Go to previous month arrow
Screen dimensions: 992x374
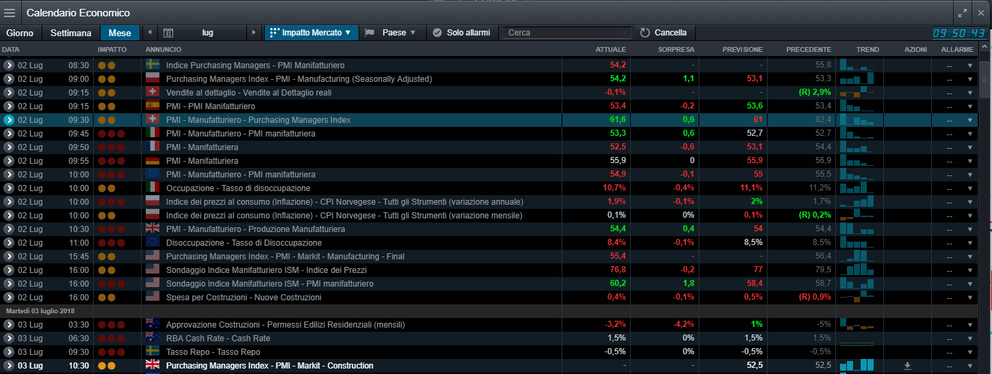coord(150,32)
